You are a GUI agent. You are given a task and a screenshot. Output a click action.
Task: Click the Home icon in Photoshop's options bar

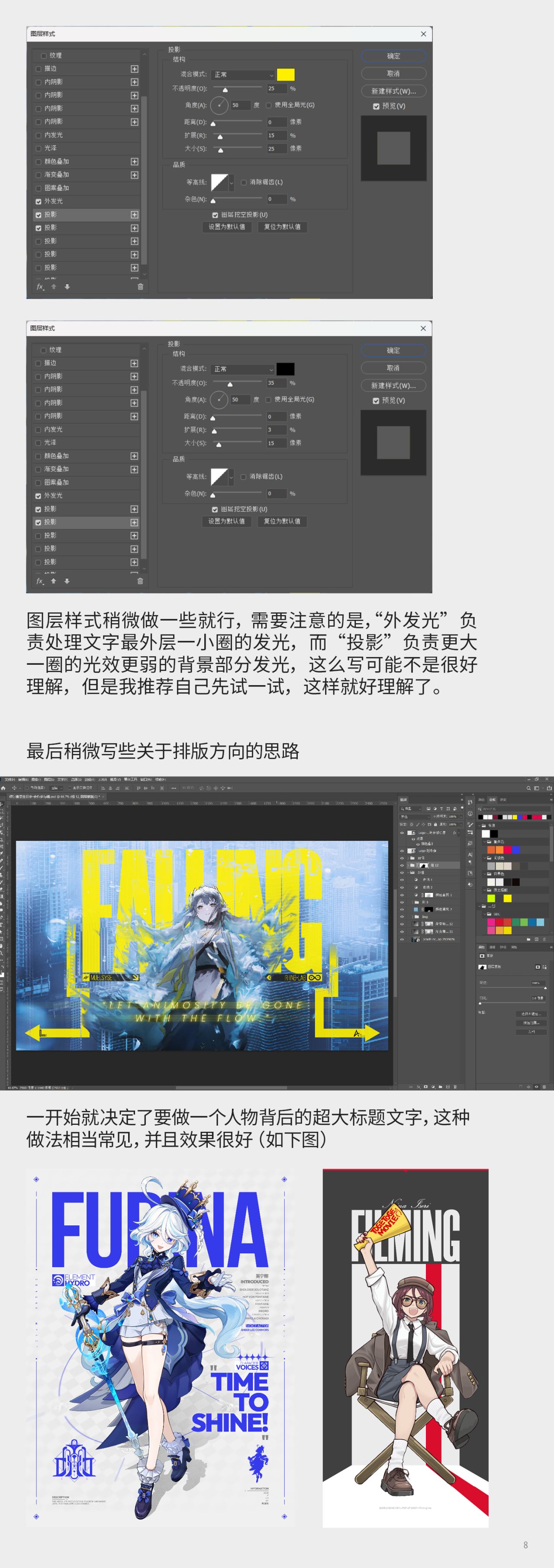coord(3,788)
